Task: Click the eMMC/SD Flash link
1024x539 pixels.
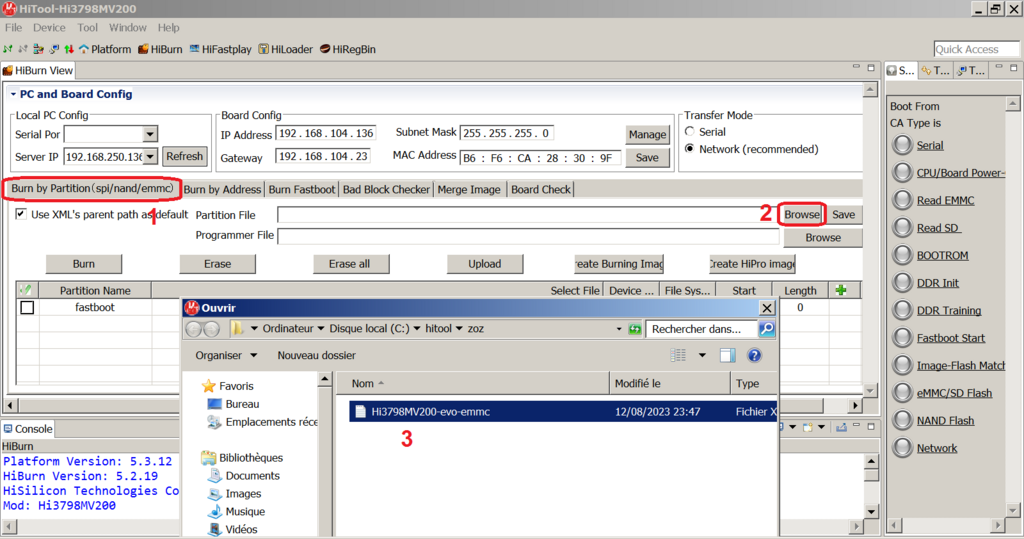Action: tap(954, 393)
